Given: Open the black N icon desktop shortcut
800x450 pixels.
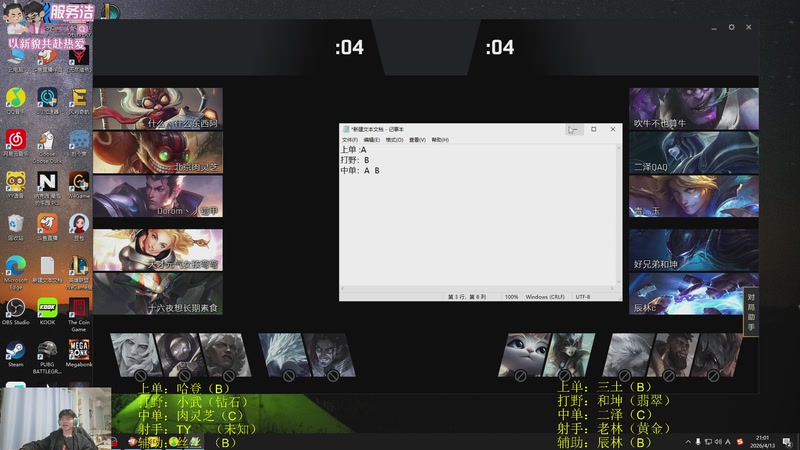Looking at the screenshot, I should click(47, 188).
